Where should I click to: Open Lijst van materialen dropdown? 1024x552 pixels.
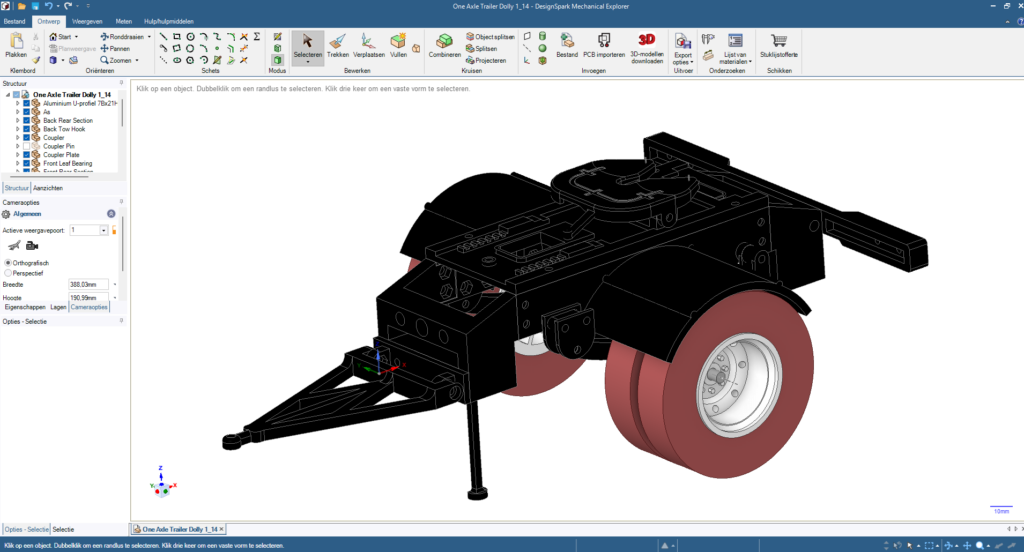(735, 58)
